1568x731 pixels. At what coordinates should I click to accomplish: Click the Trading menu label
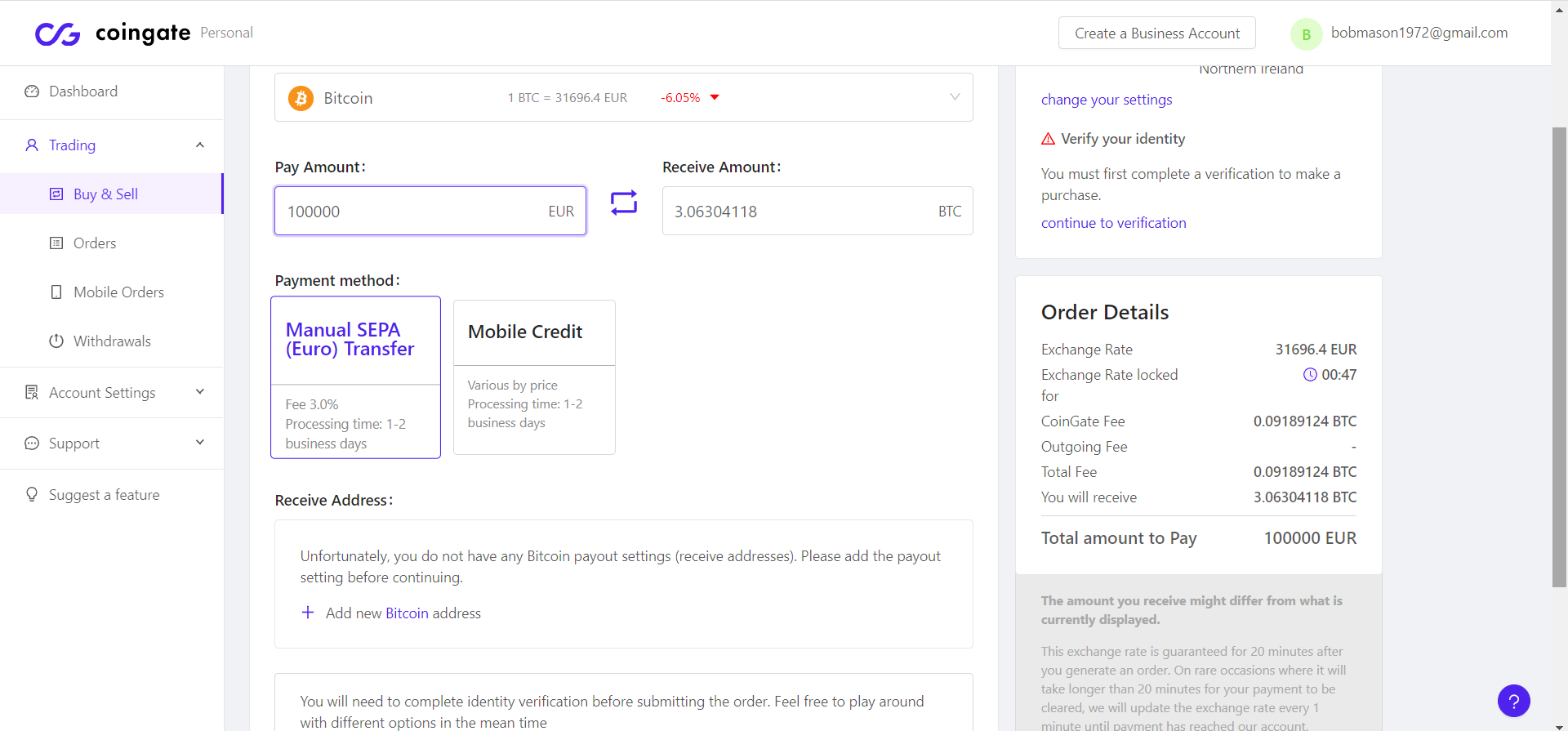click(x=72, y=145)
